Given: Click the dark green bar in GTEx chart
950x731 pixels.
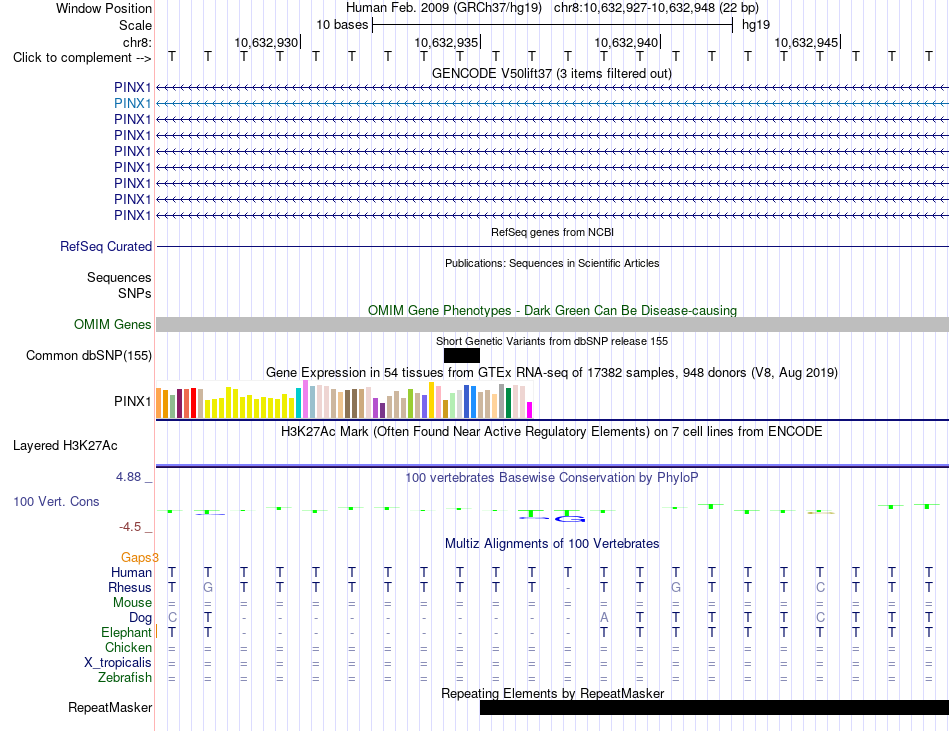Looking at the screenshot, I should 508,403.
